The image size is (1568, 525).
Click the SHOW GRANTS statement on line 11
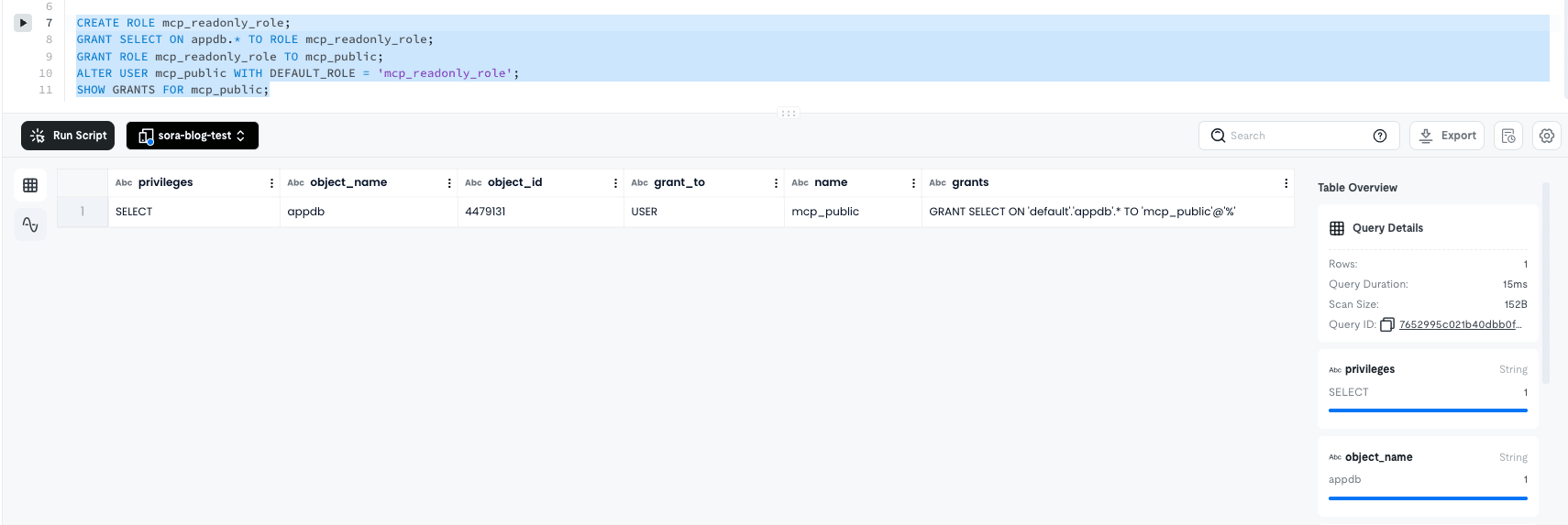(173, 90)
